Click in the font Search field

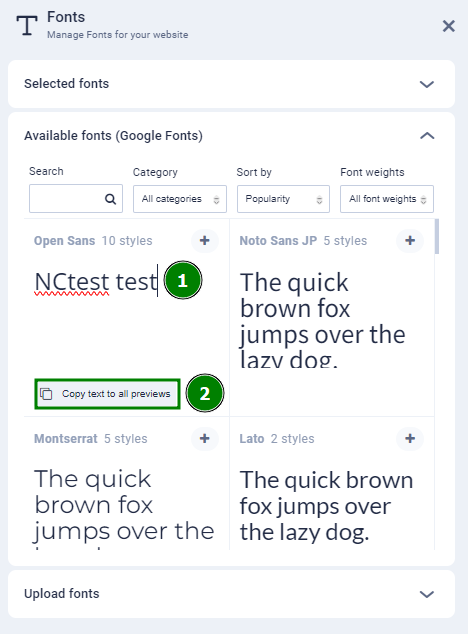(76, 199)
